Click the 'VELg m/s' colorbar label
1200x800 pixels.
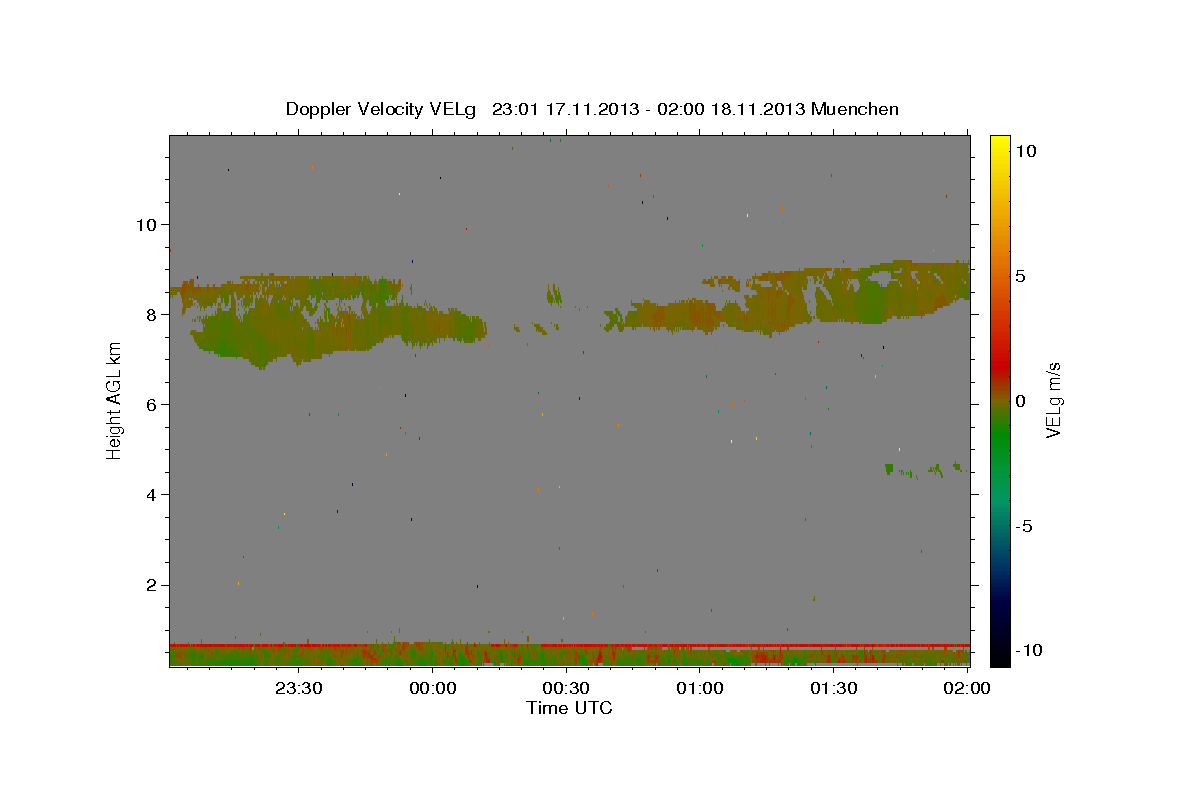point(1053,400)
